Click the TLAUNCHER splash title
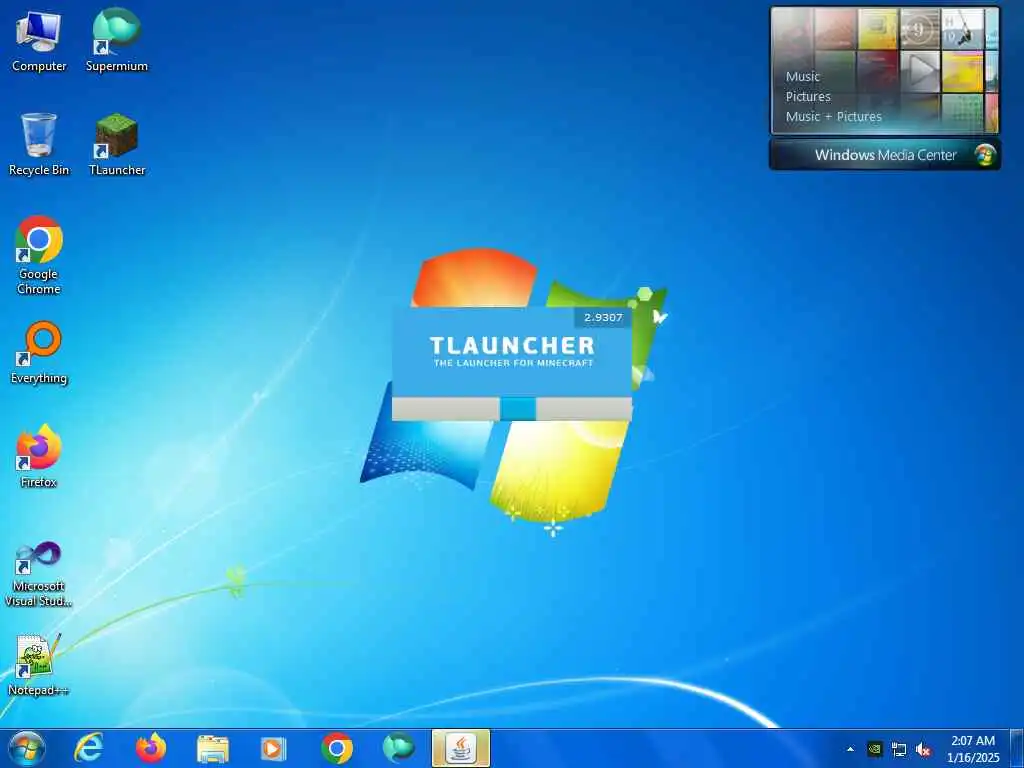This screenshot has height=768, width=1024. (x=512, y=345)
